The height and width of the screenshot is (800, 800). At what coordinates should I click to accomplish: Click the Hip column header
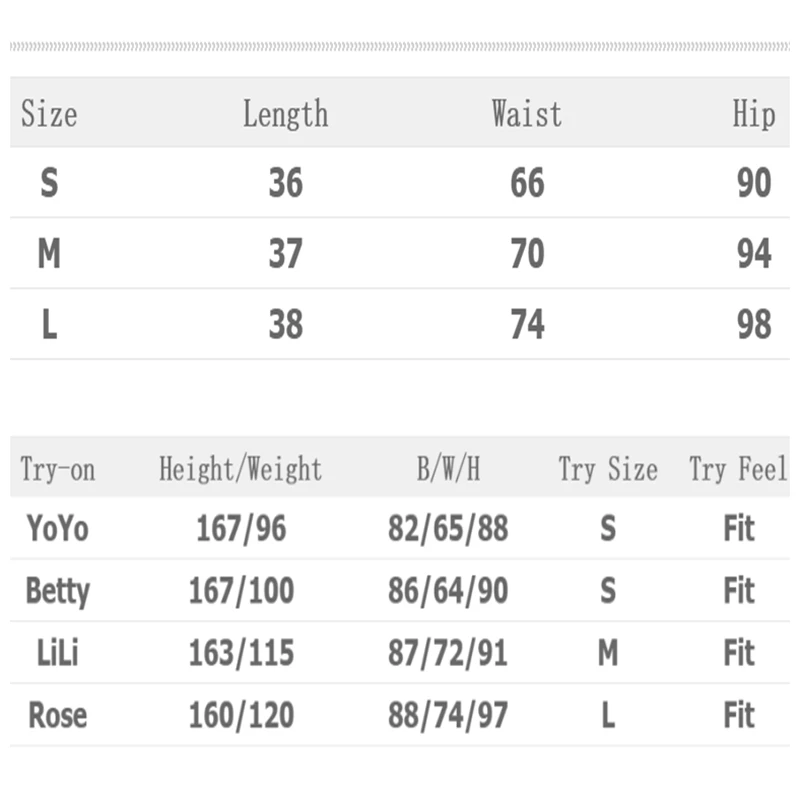pos(753,114)
